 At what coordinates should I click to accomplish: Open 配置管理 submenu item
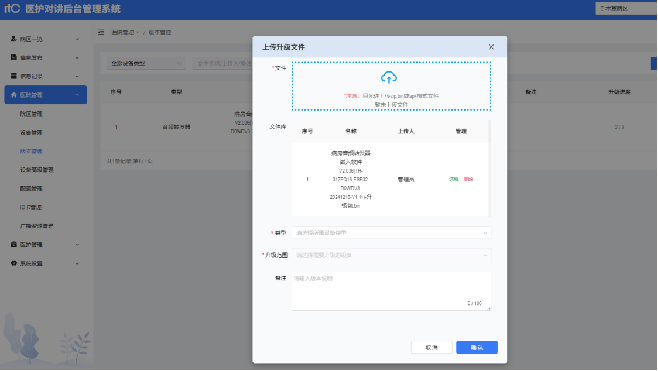(31, 188)
